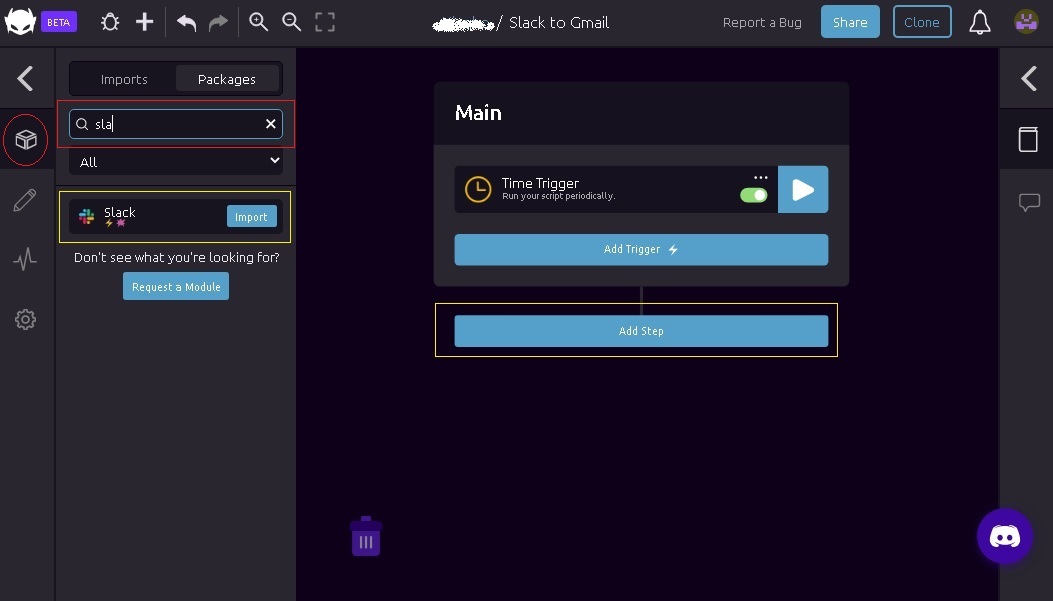Open the docs page icon on right
The height and width of the screenshot is (601, 1053).
pyautogui.click(x=1028, y=139)
